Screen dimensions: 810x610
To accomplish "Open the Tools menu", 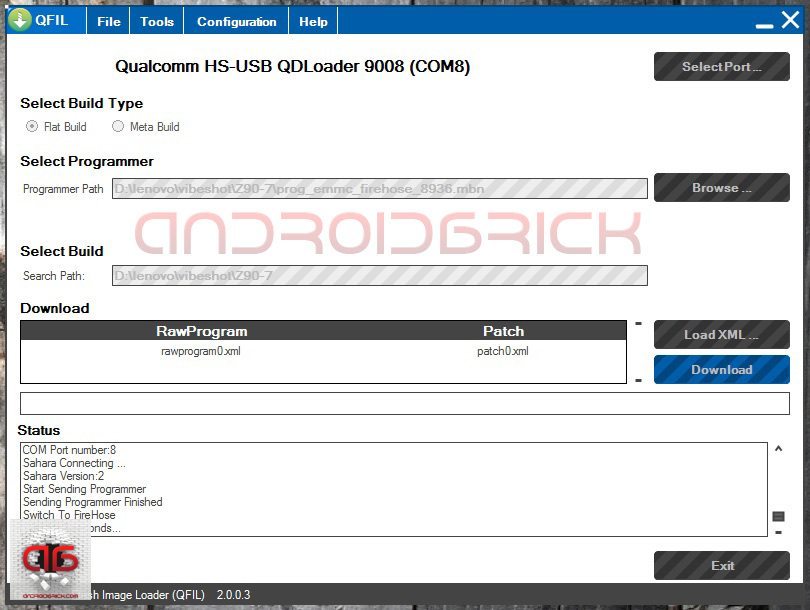I will tap(157, 21).
